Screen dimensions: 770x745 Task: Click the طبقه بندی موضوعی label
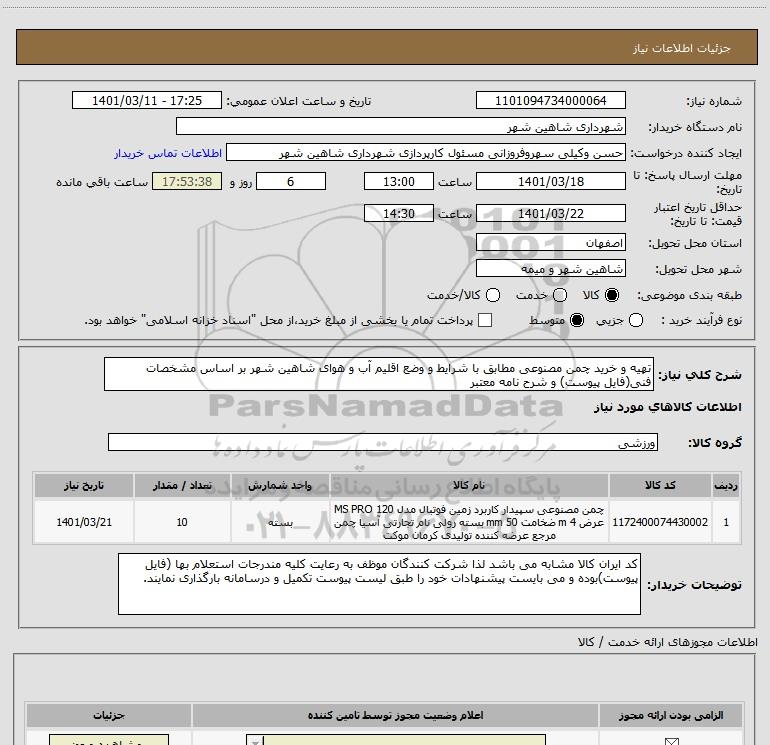coord(689,295)
